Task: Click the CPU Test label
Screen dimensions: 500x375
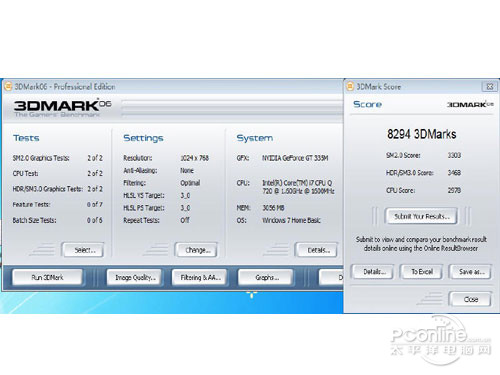Action: click(25, 173)
